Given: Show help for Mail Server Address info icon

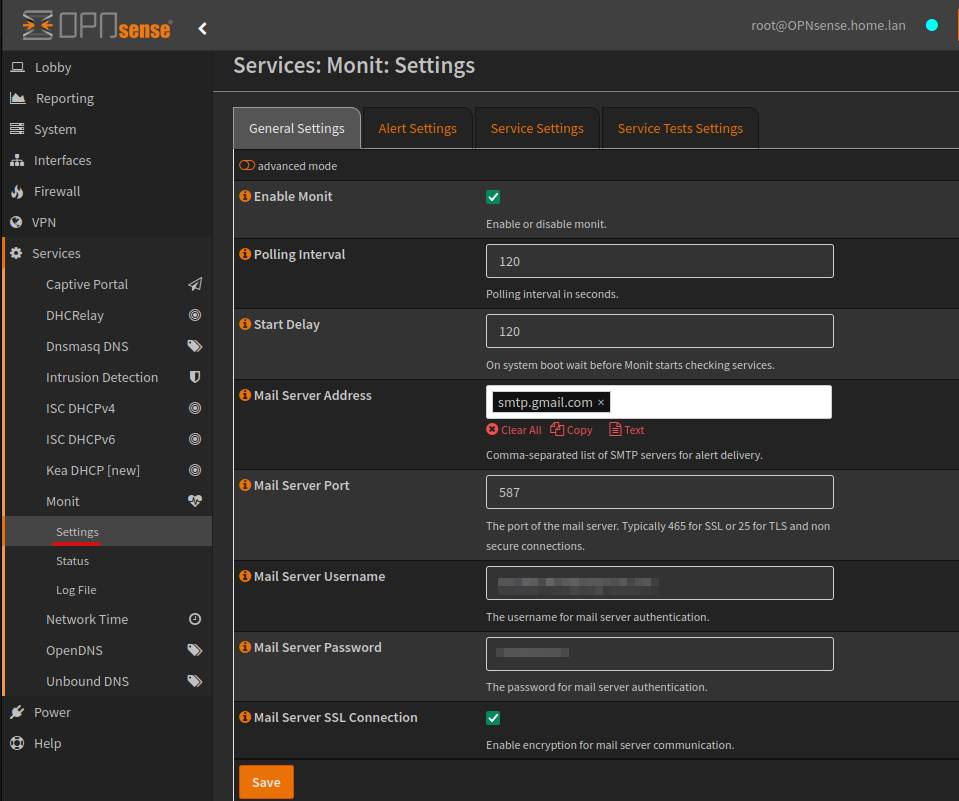Looking at the screenshot, I should 245,396.
